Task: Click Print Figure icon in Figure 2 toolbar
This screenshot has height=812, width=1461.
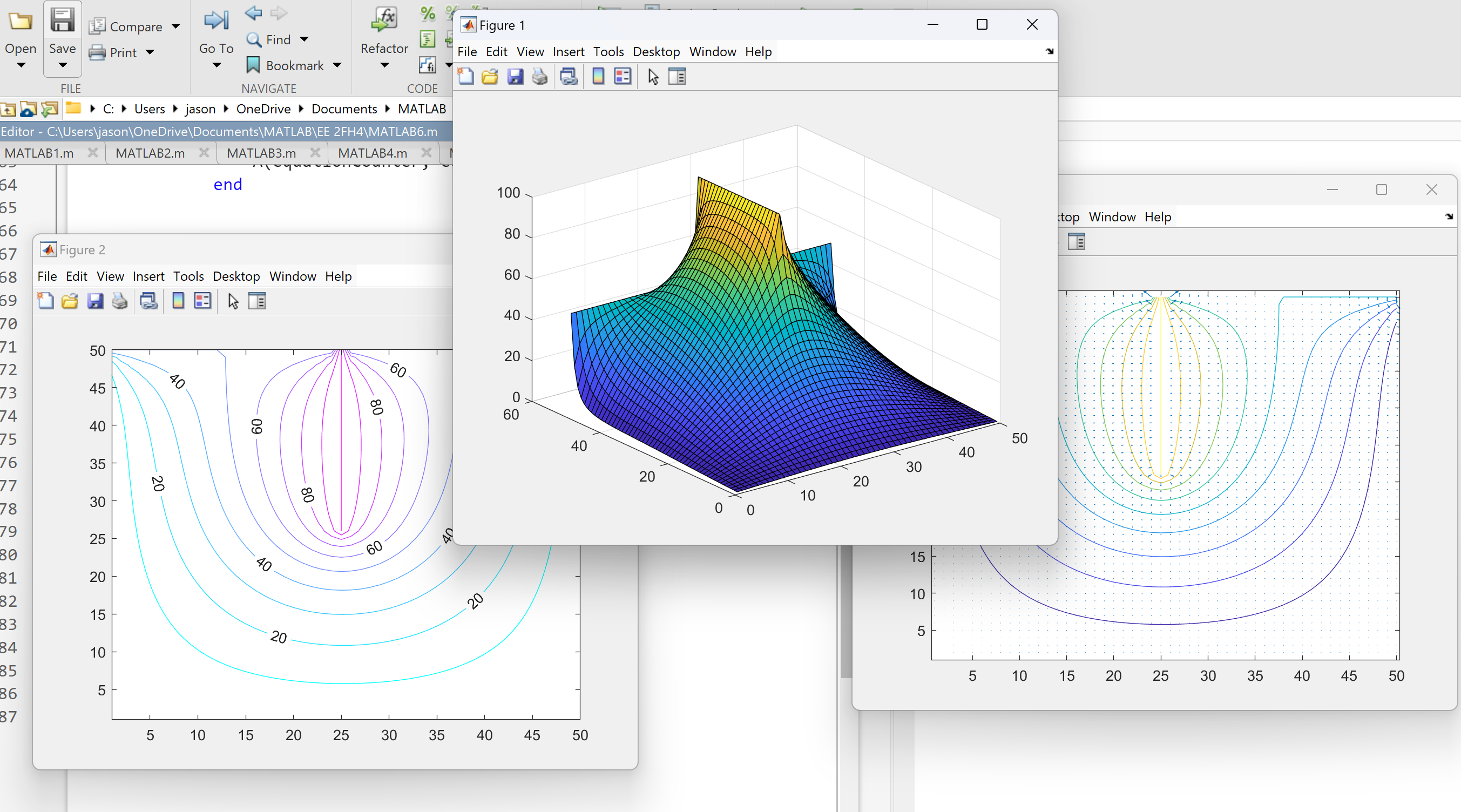Action: (x=120, y=301)
